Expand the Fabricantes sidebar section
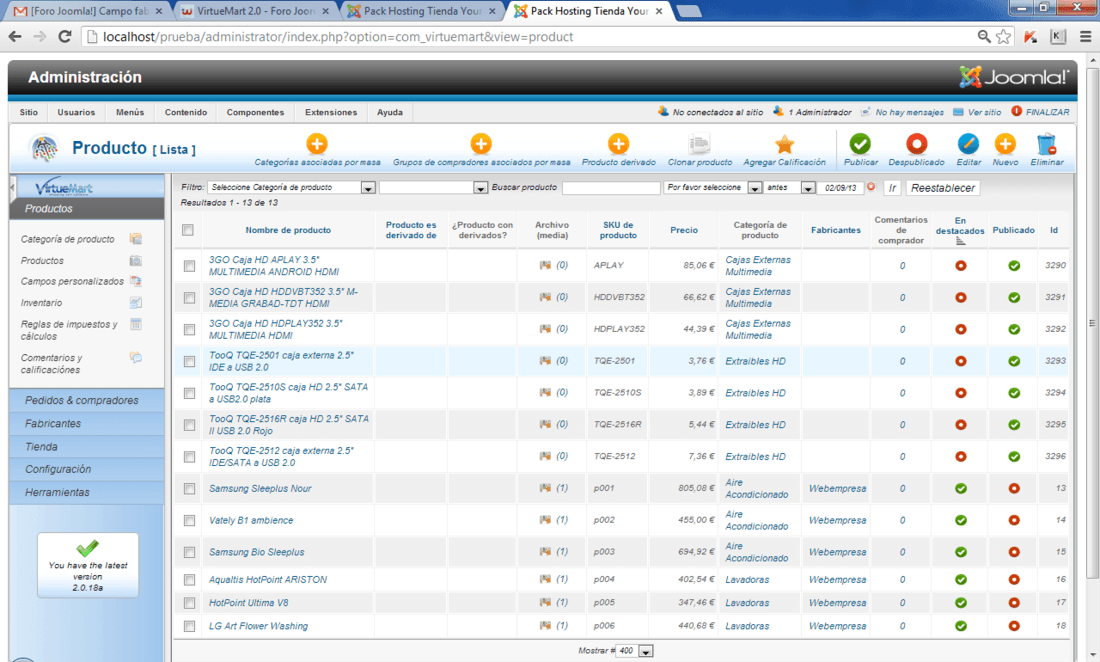This screenshot has width=1100, height=662. [x=87, y=424]
